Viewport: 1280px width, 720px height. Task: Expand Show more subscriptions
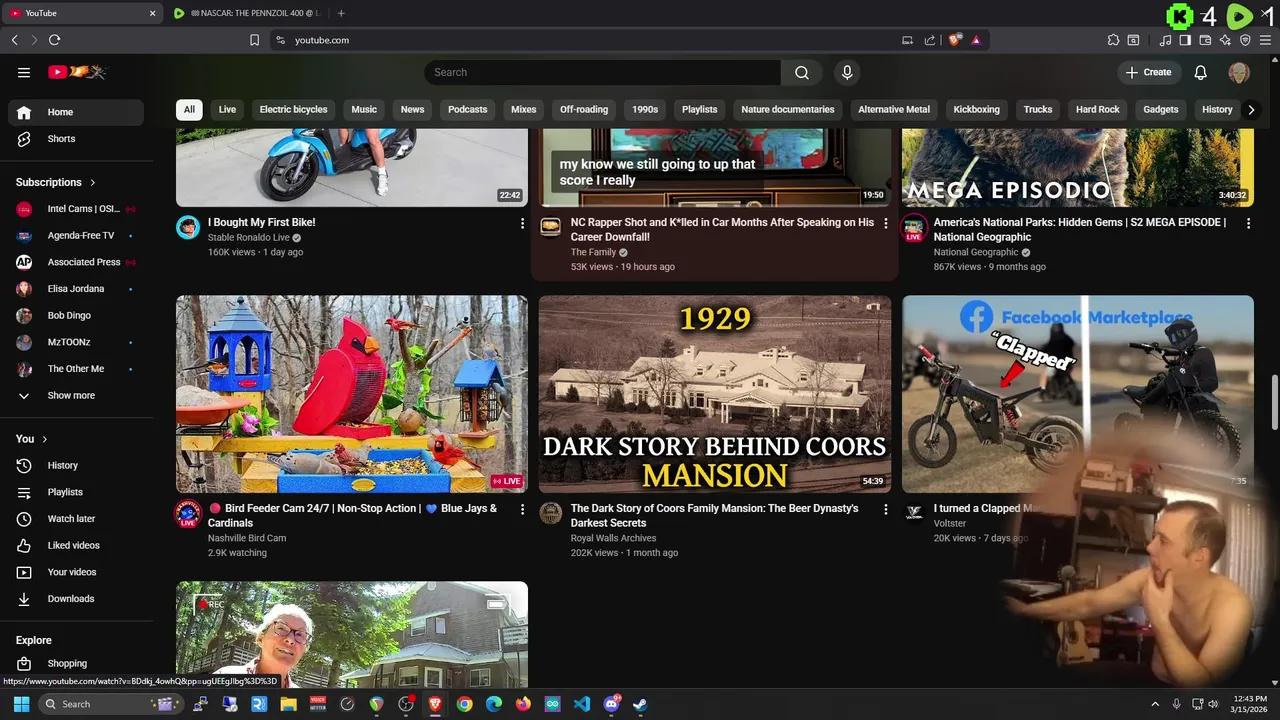[76, 396]
